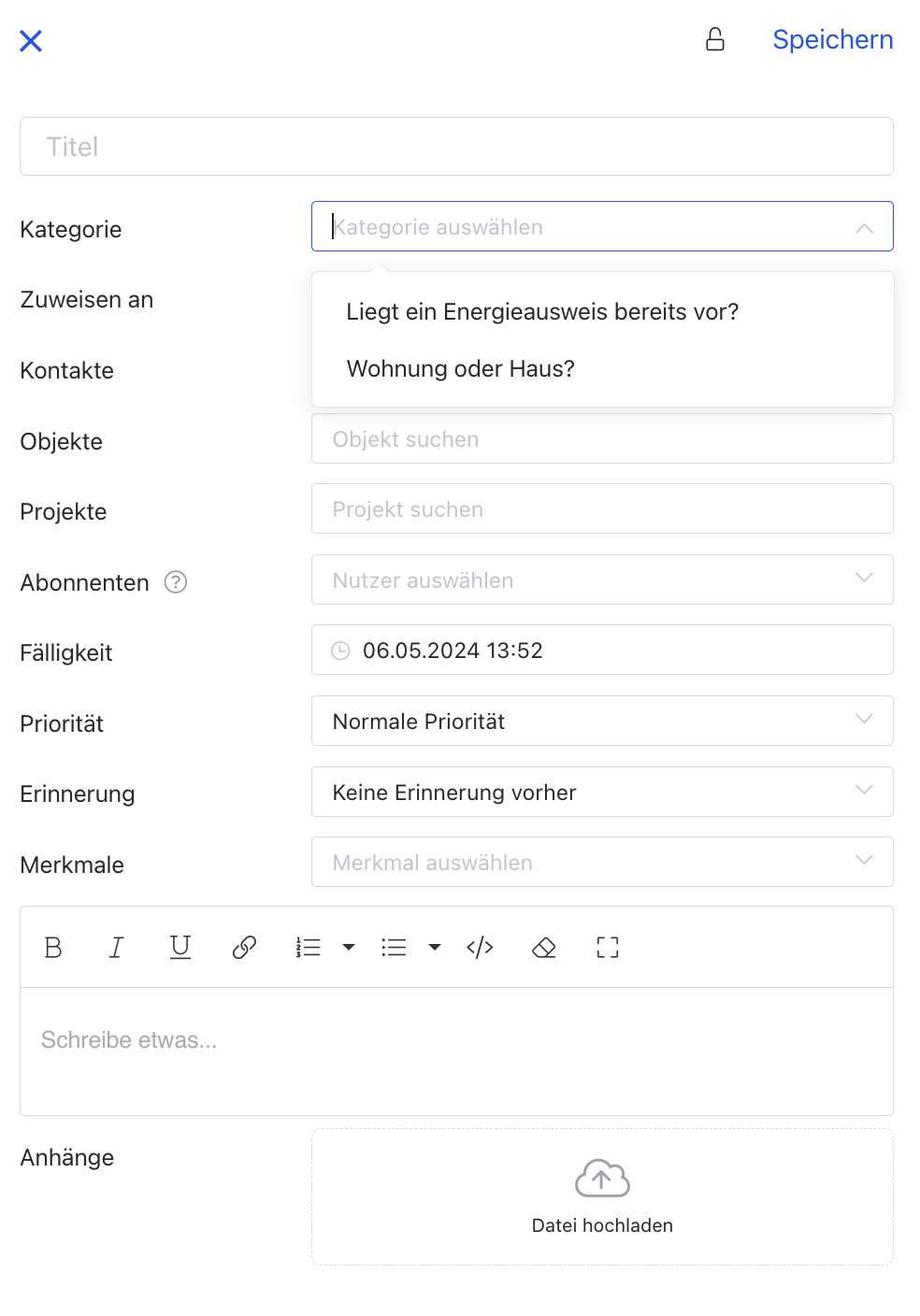Insert a numbered list
920x1316 pixels.
pos(308,948)
